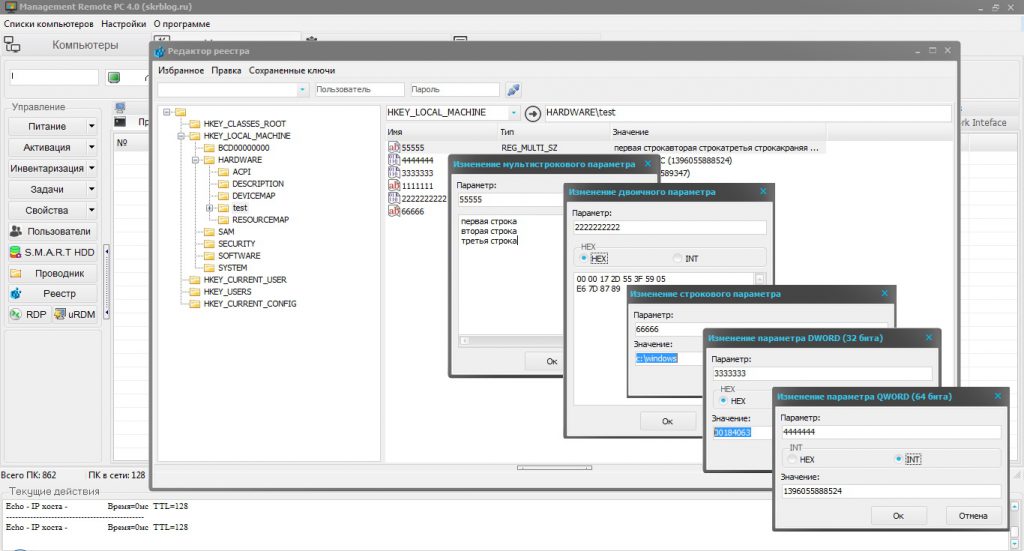Select INT radio in QWORD dialog

pyautogui.click(x=899, y=459)
